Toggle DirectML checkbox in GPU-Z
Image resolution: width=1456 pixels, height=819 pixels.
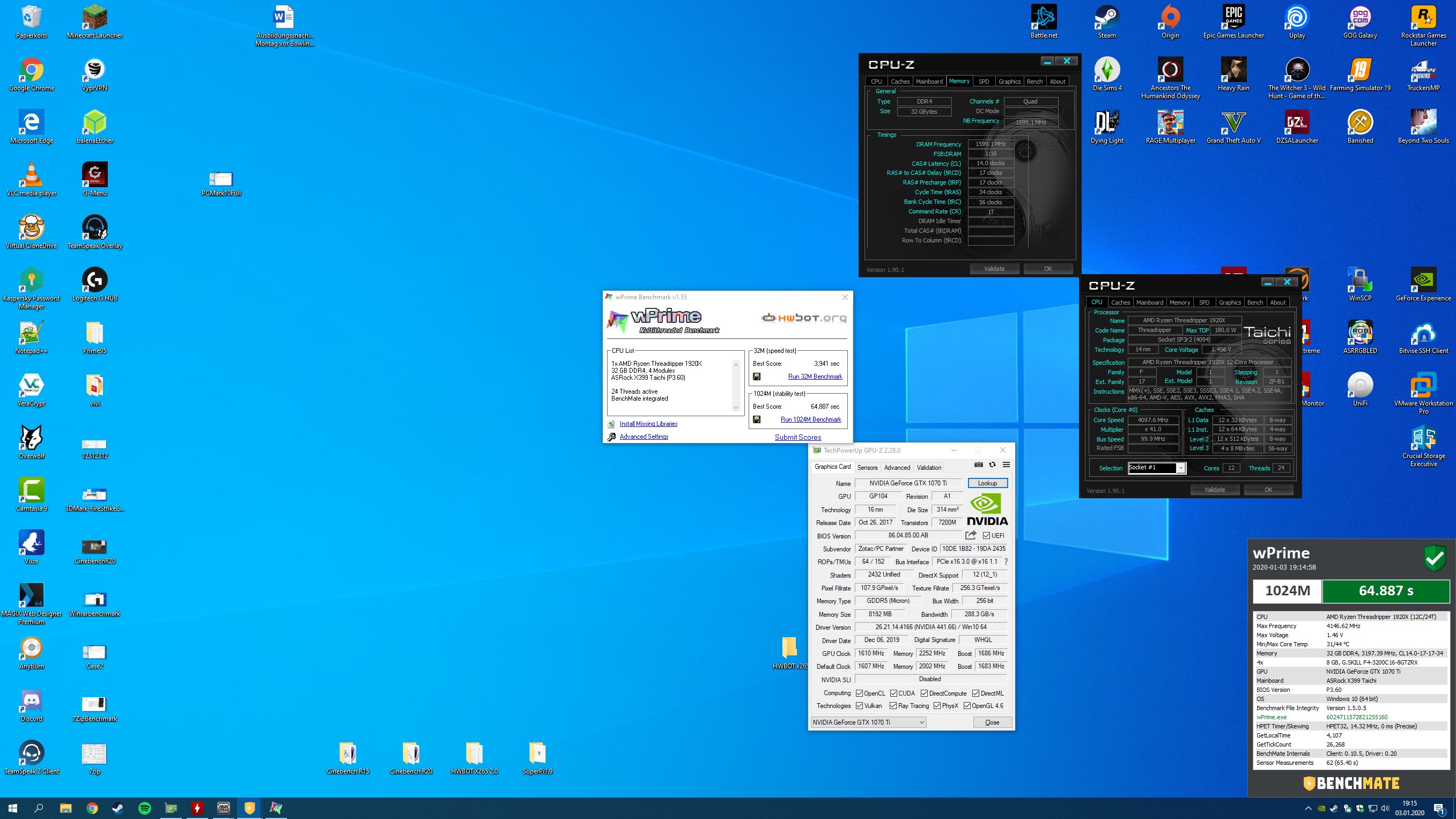point(975,693)
